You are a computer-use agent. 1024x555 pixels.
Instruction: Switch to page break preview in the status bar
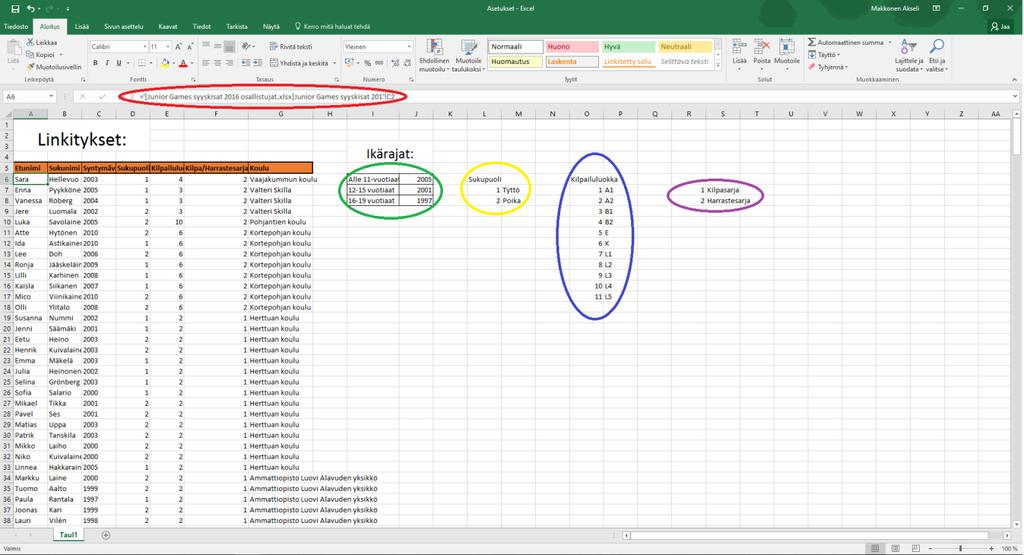pyautogui.click(x=916, y=548)
